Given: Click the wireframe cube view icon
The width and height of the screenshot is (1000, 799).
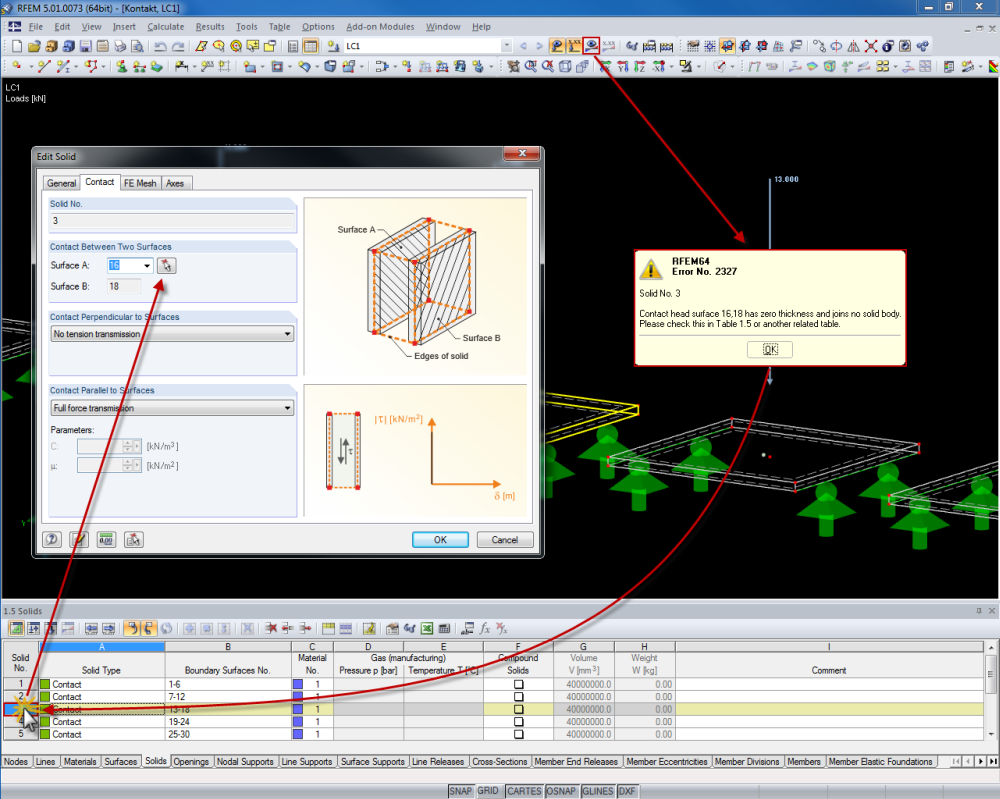Looking at the screenshot, I should pyautogui.click(x=565, y=66).
